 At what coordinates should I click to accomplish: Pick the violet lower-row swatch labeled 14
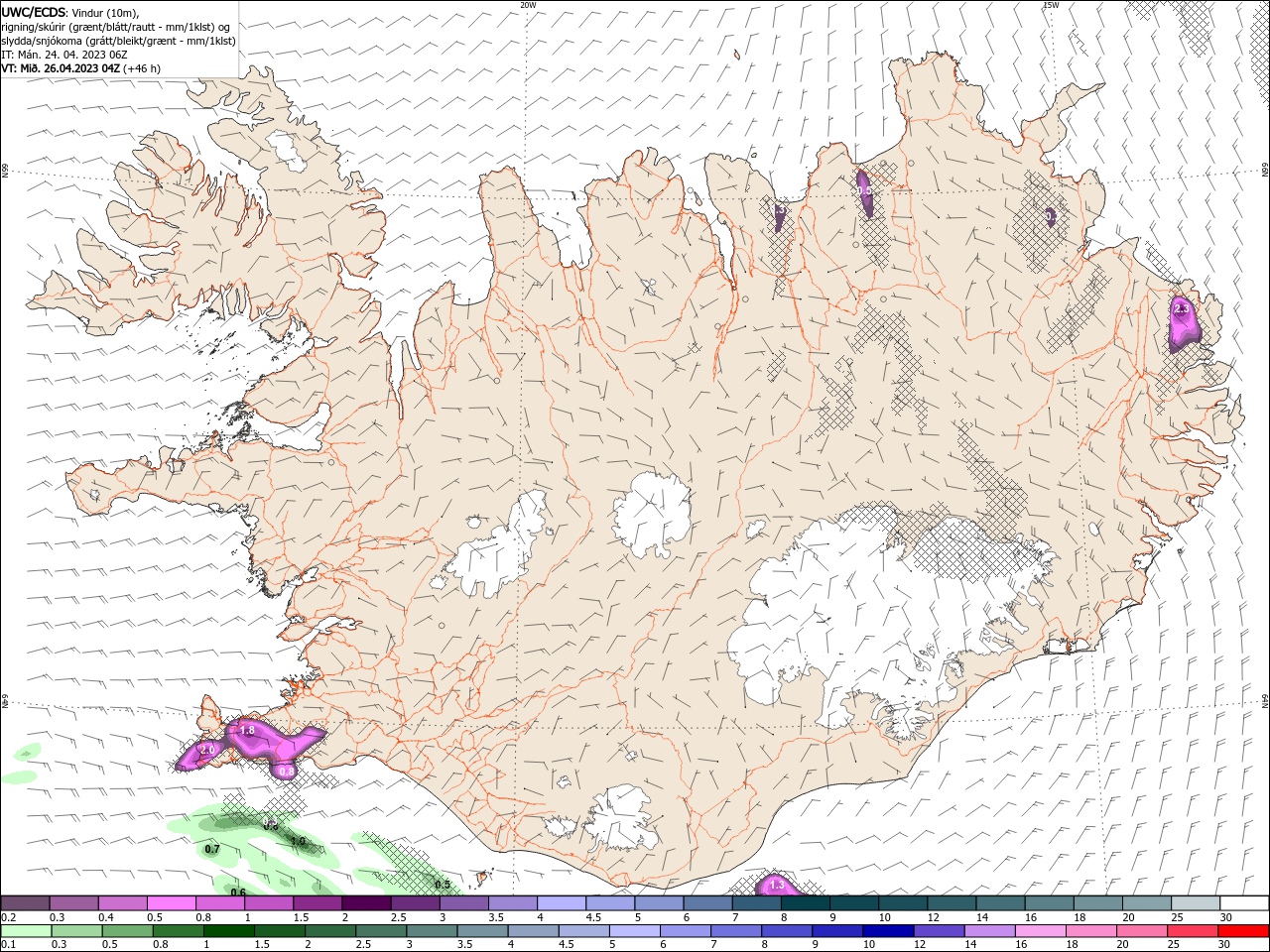point(988,931)
